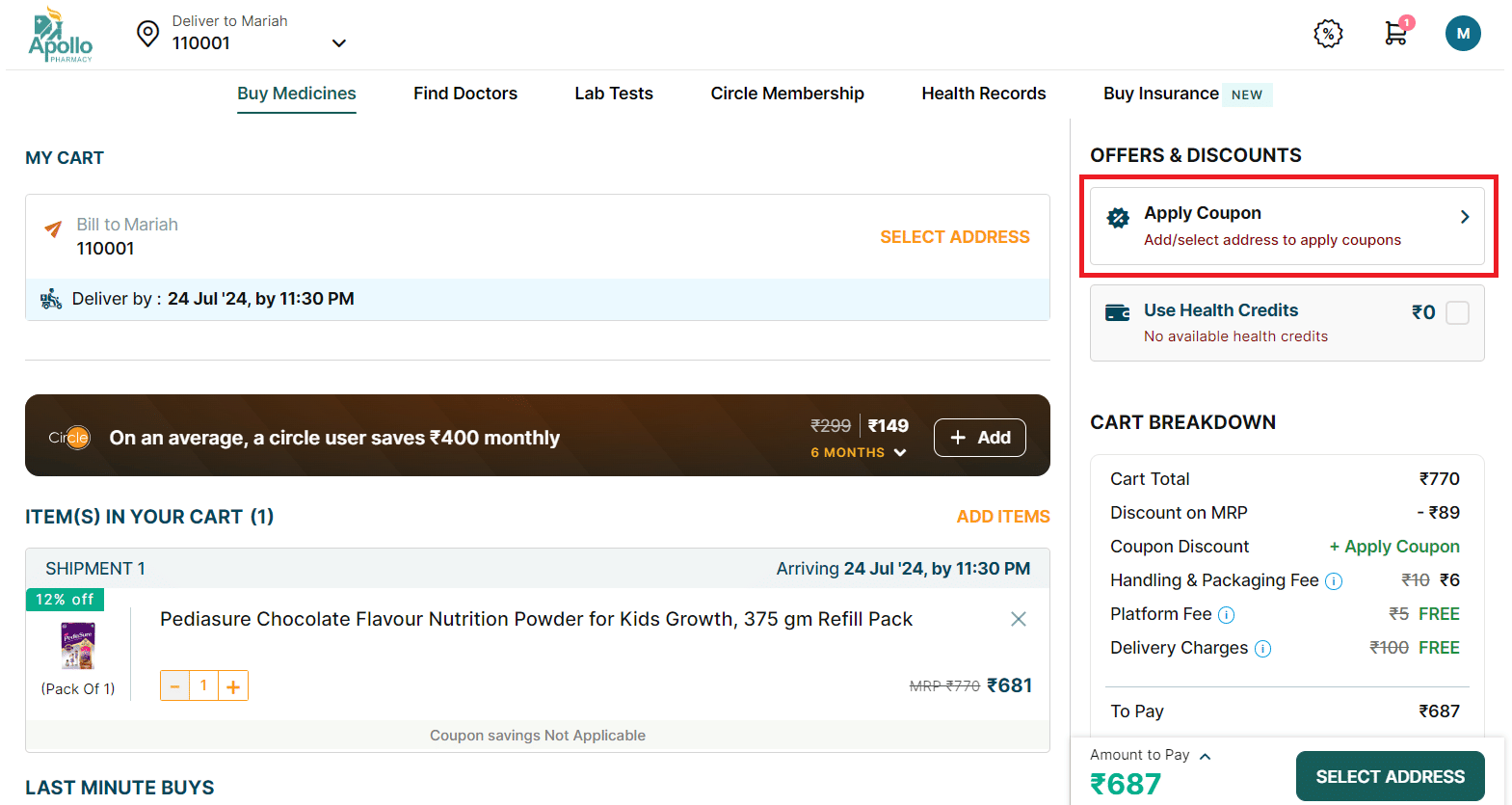Decrease Pediasure quantity with minus button
This screenshot has height=805, width=1512.
tap(174, 685)
